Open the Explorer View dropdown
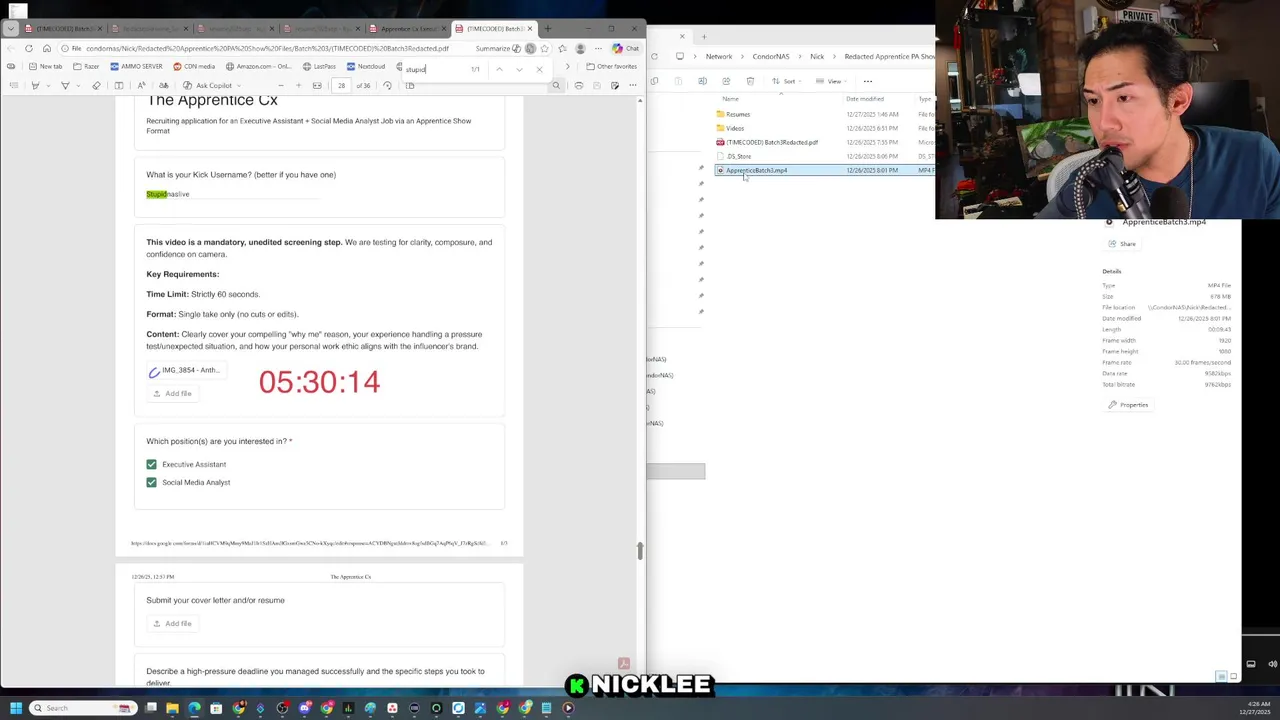Image resolution: width=1280 pixels, height=720 pixels. (832, 81)
